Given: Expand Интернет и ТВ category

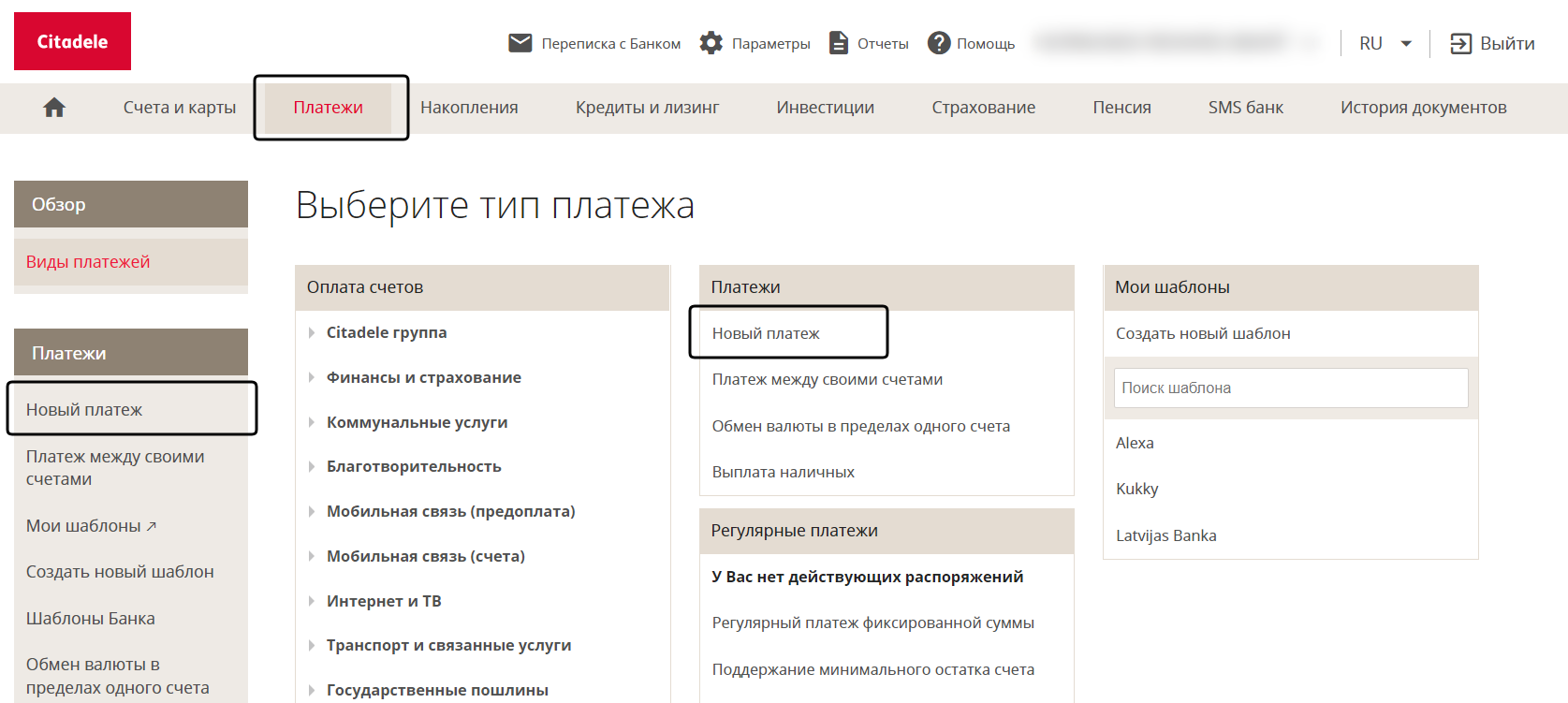Looking at the screenshot, I should coord(384,601).
